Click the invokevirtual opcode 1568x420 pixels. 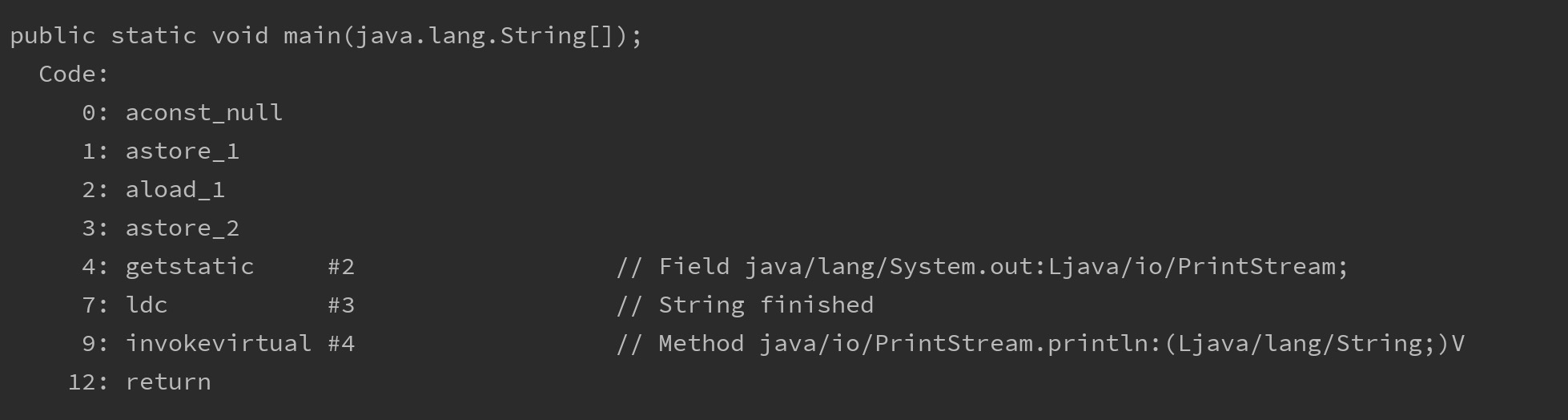pos(219,344)
